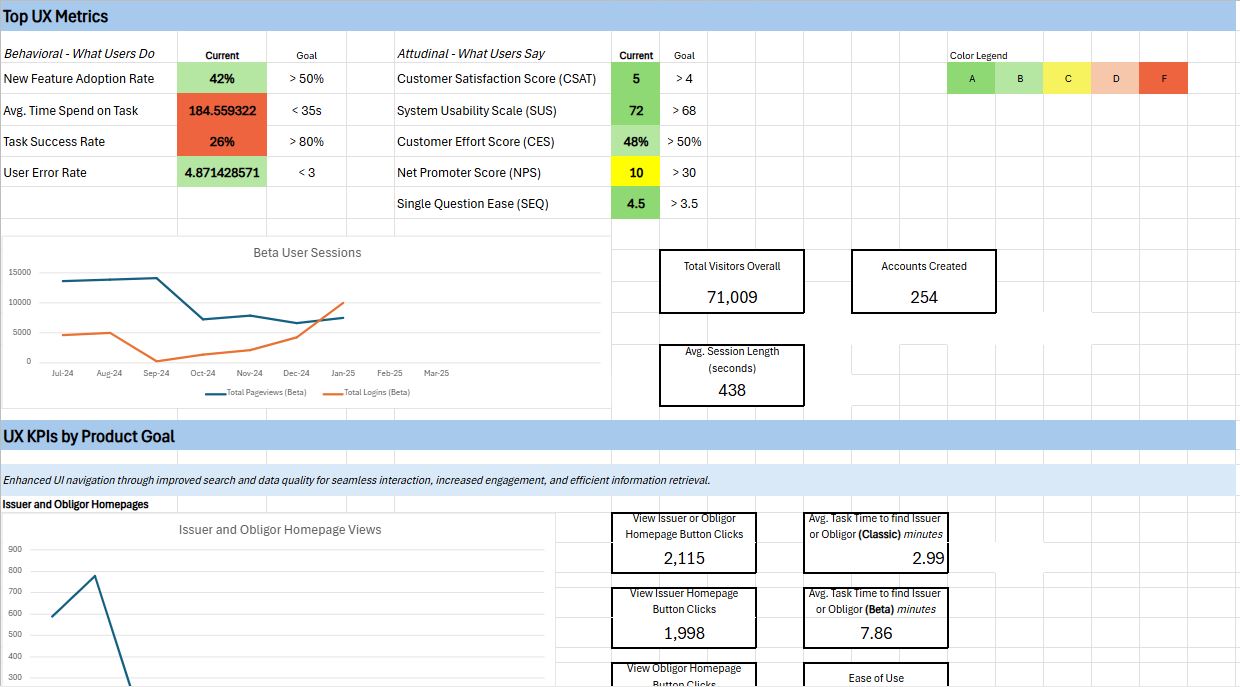The image size is (1240, 687).
Task: Select the Accounts Created box
Action: (x=924, y=282)
